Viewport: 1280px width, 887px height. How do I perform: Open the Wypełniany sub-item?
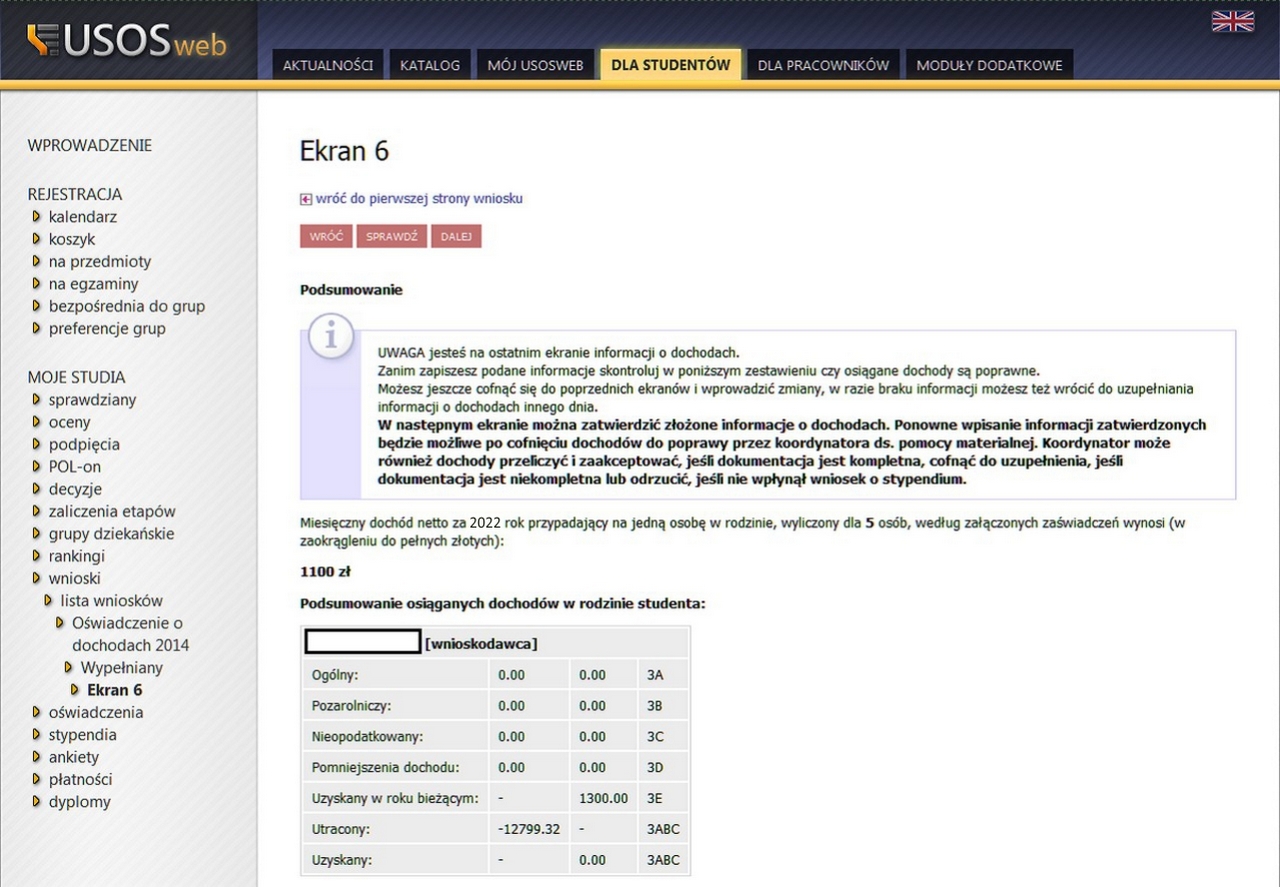(122, 668)
